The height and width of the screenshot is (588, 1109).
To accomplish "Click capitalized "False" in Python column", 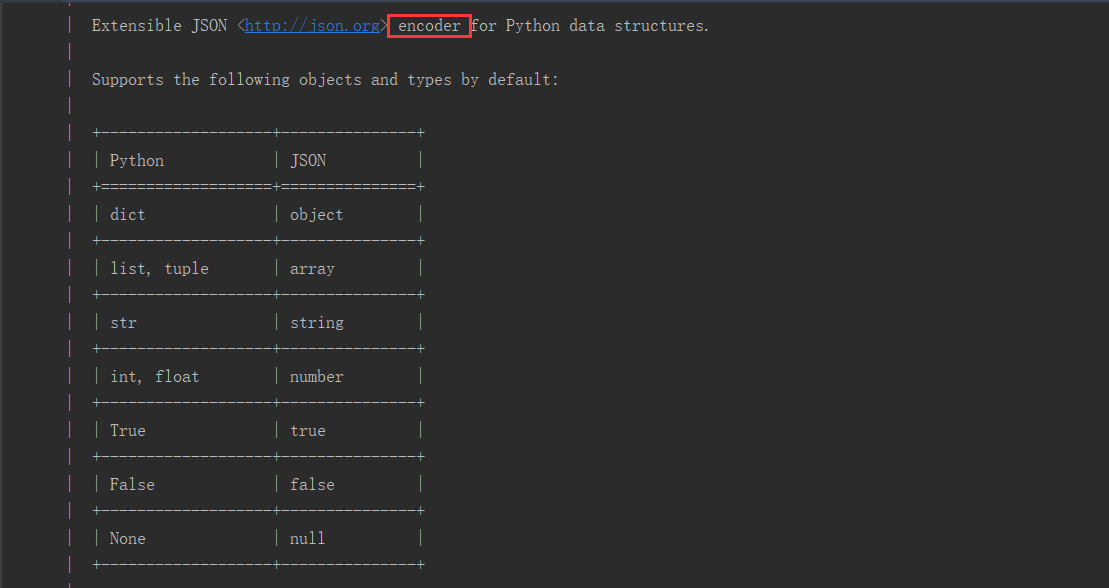I will (132, 485).
